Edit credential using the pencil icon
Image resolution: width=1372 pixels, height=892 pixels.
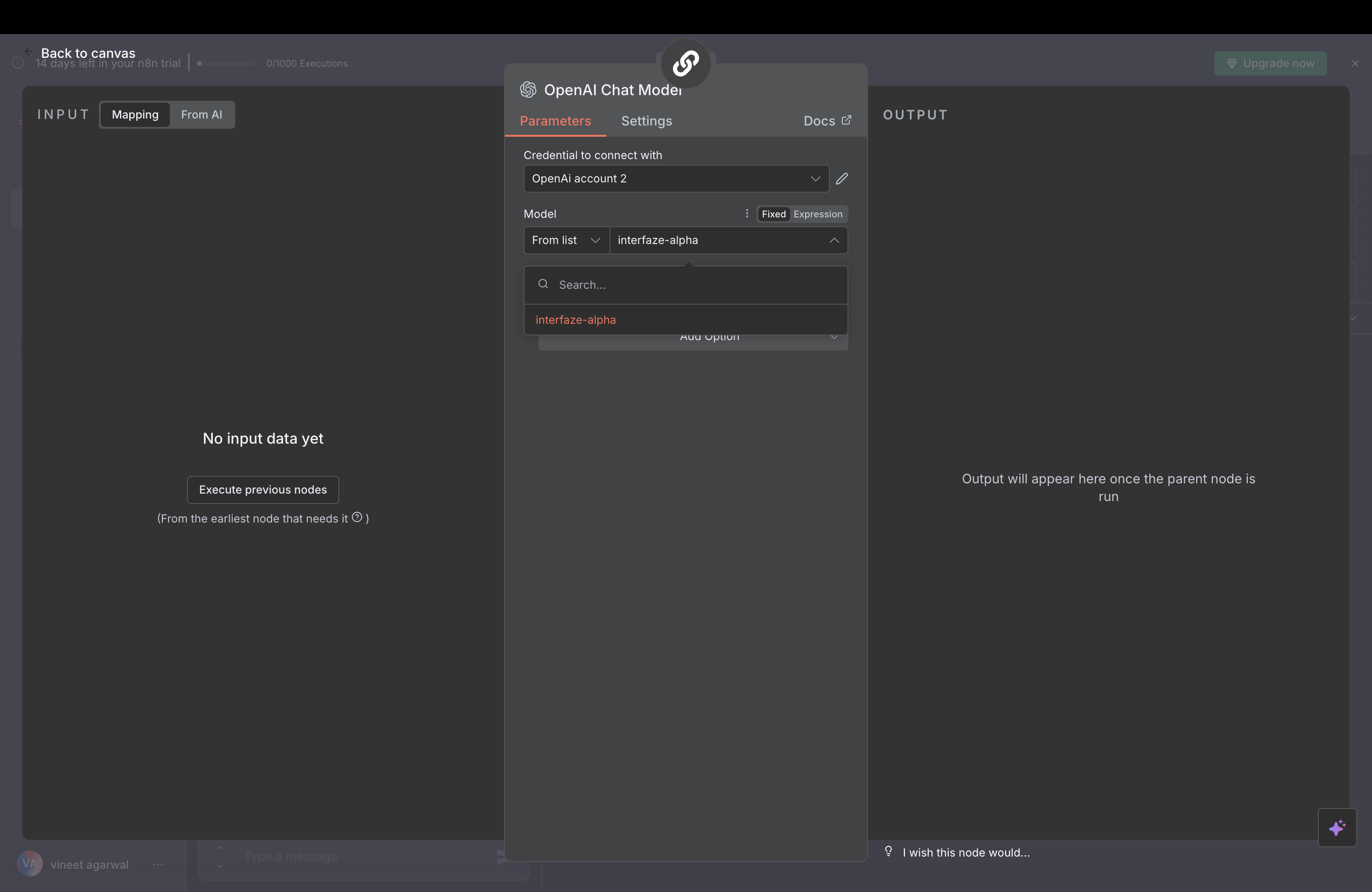click(842, 179)
